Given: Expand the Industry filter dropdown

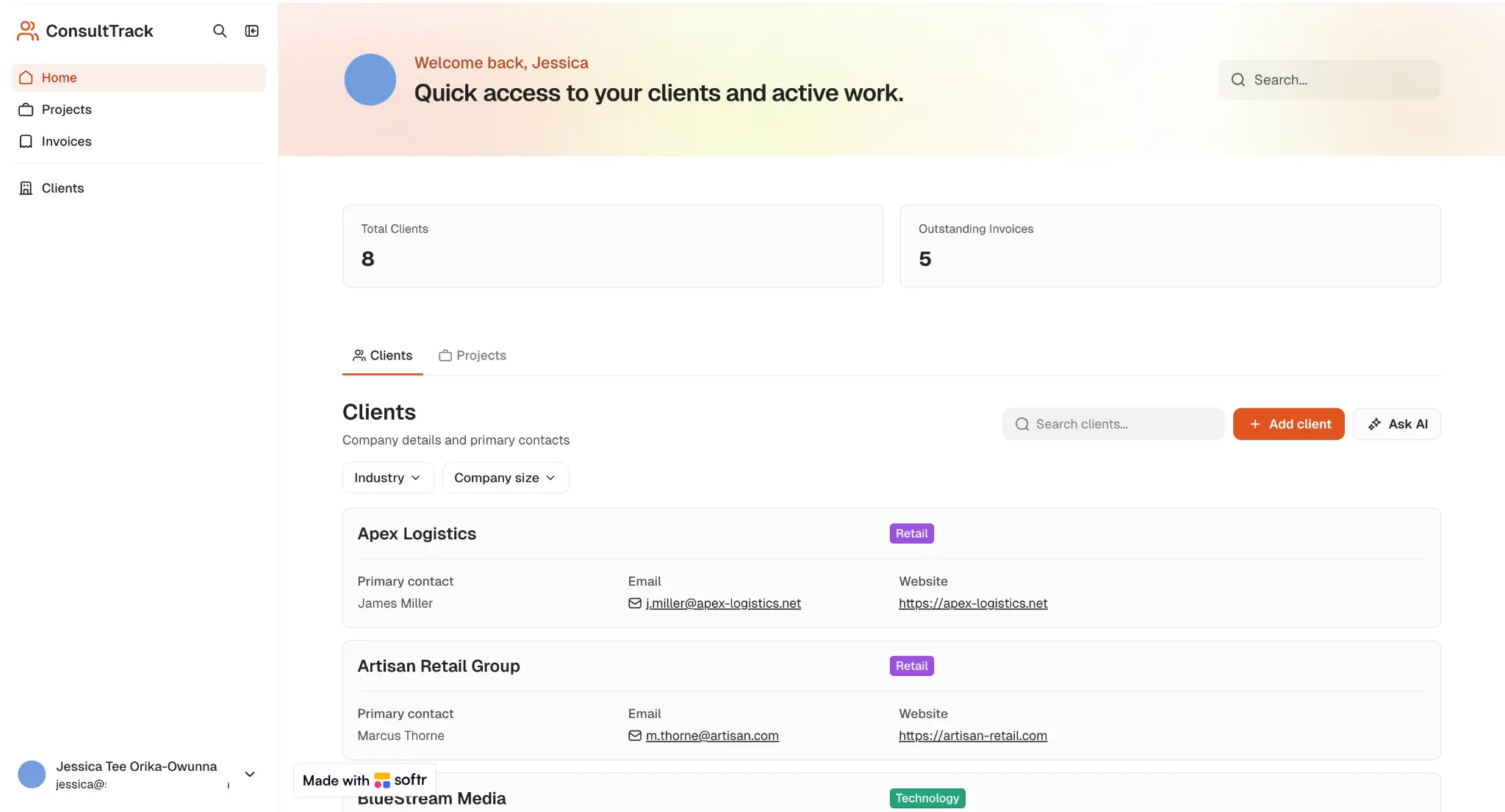Looking at the screenshot, I should pyautogui.click(x=388, y=478).
